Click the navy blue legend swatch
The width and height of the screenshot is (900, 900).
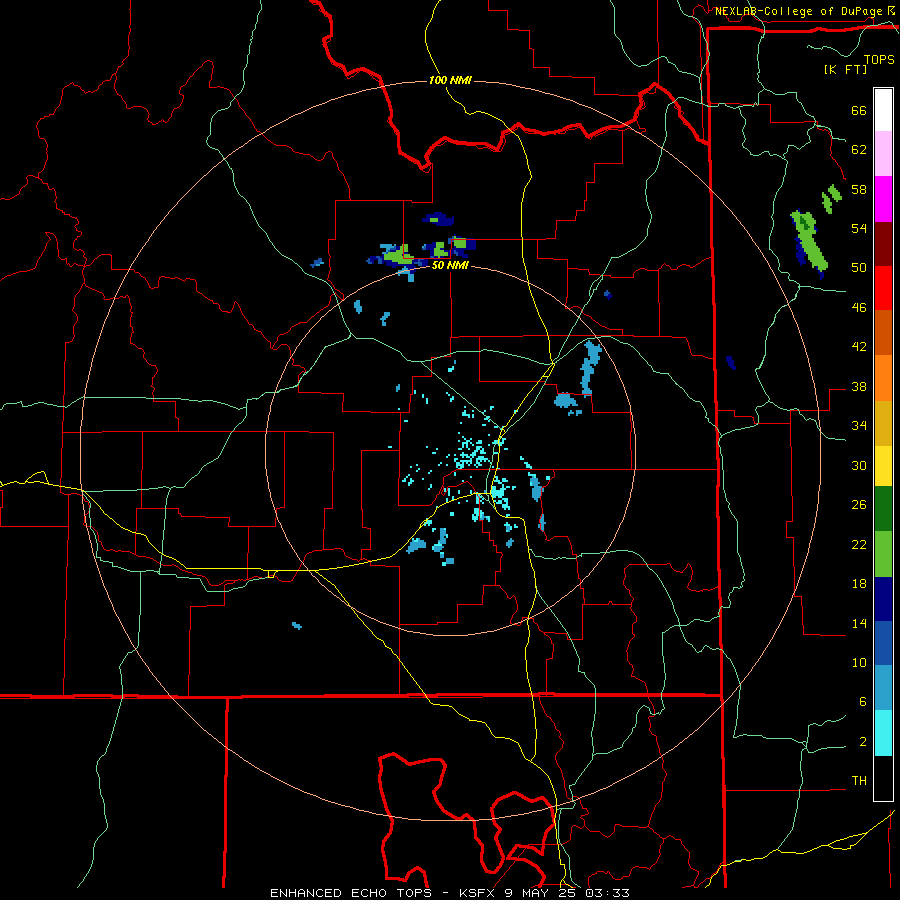[883, 599]
